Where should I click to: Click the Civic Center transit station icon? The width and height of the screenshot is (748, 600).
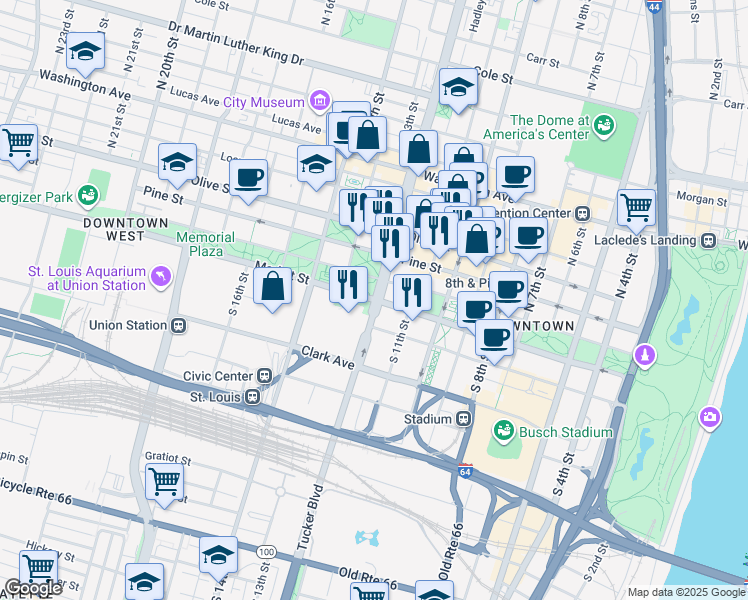(264, 376)
